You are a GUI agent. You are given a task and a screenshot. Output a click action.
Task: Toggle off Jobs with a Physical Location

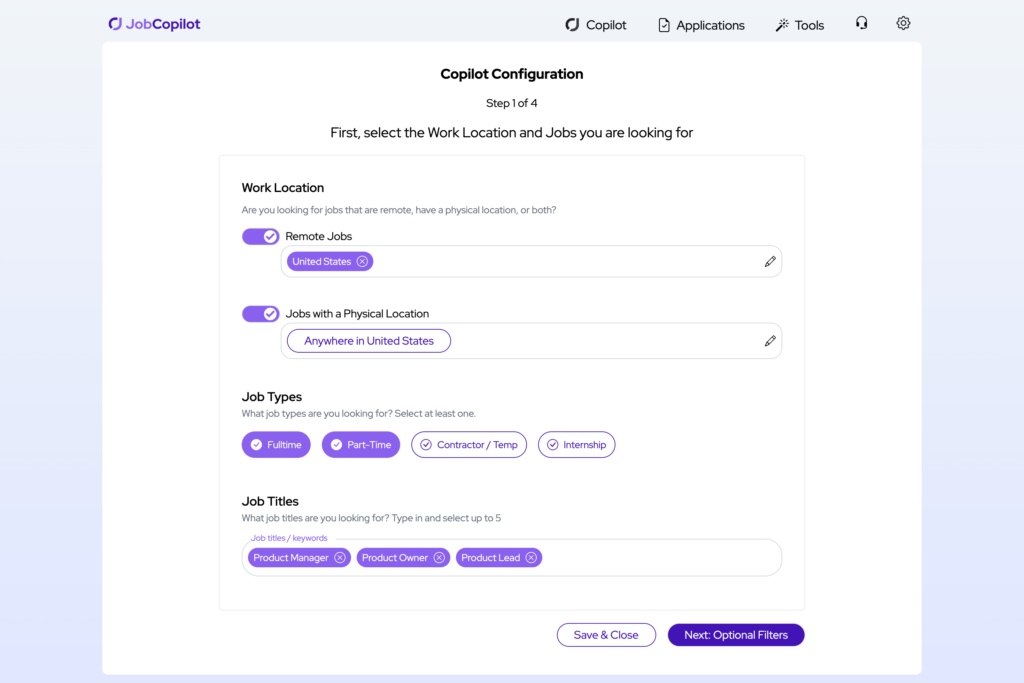point(260,313)
